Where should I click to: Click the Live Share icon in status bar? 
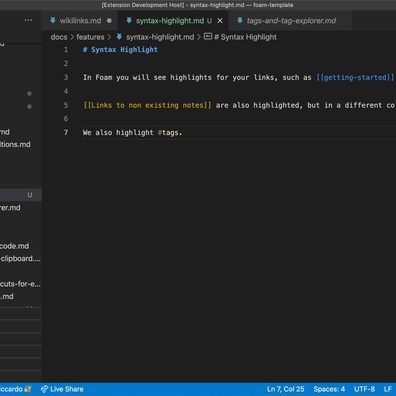(x=44, y=389)
